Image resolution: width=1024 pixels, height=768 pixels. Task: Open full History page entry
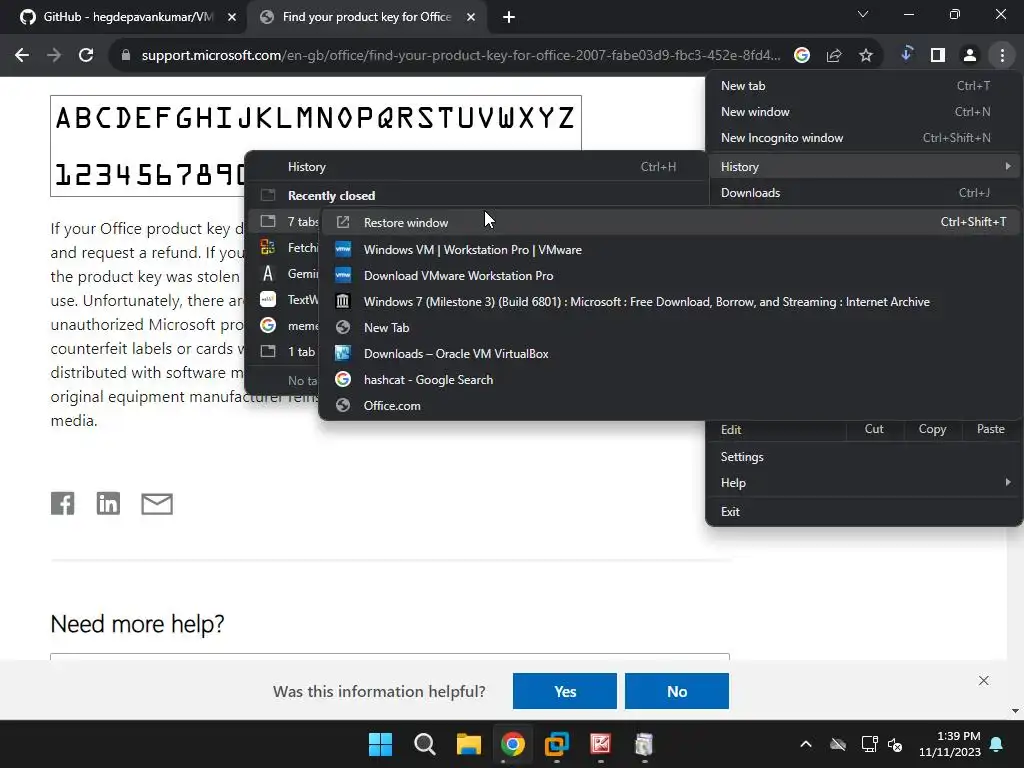477,167
